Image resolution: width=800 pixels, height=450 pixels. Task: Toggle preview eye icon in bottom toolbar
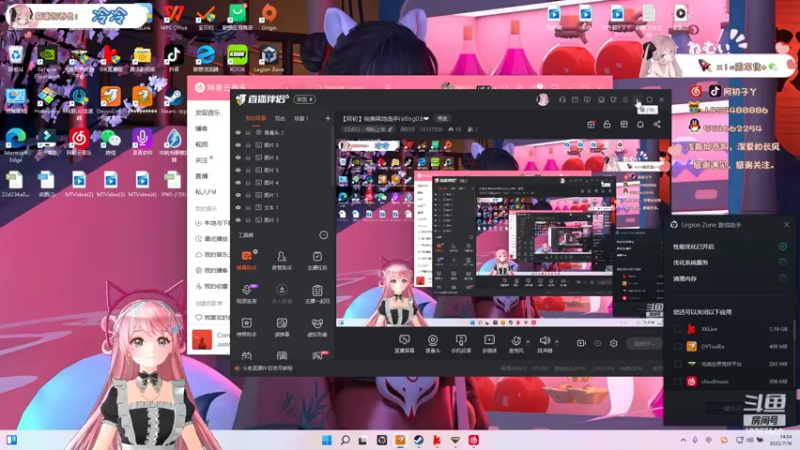597,343
